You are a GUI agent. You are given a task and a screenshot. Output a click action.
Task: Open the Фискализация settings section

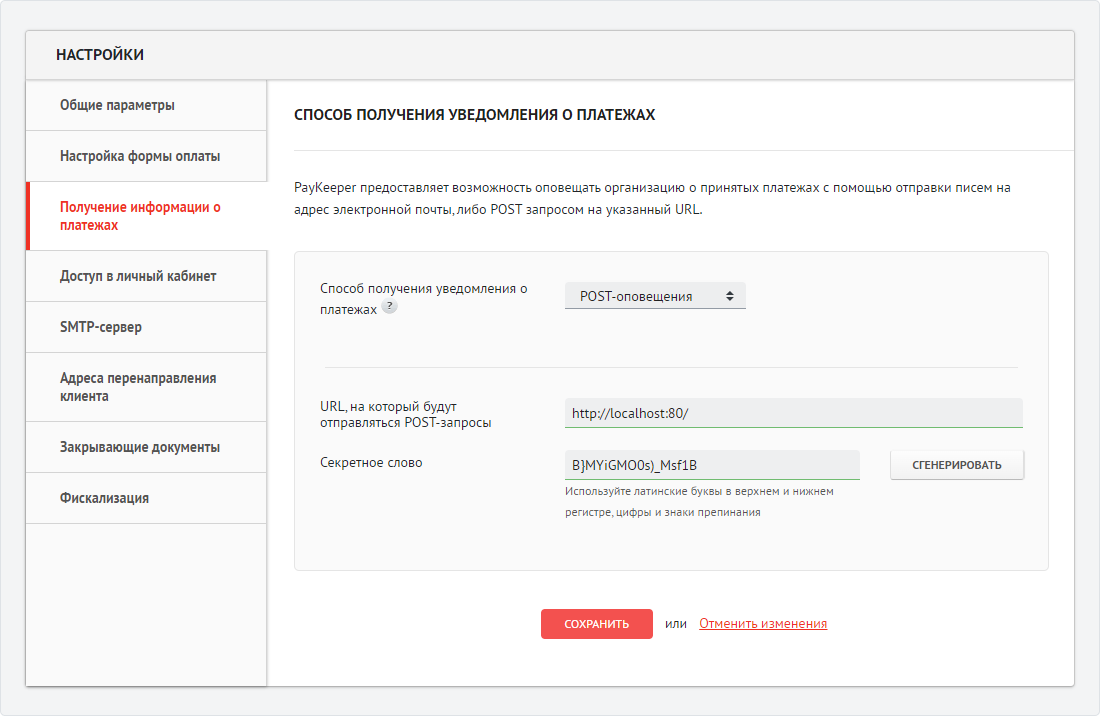click(104, 498)
